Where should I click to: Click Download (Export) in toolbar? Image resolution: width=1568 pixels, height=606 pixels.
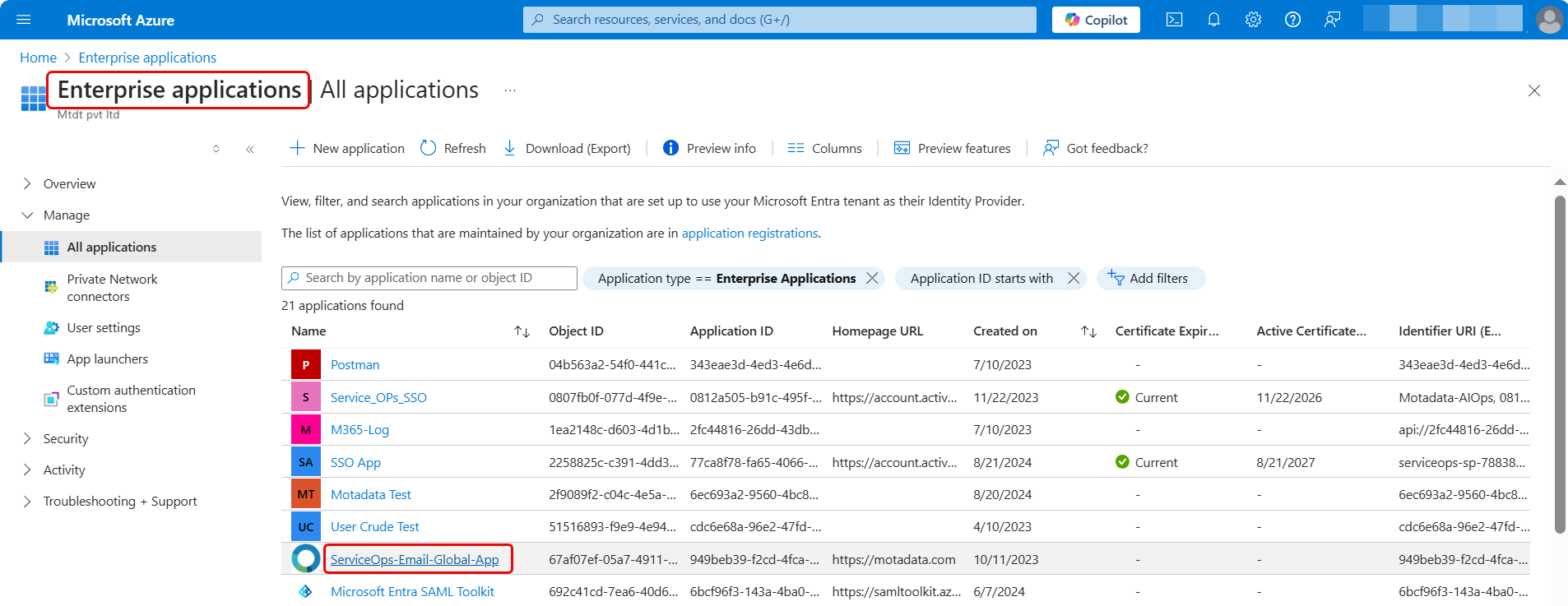pyautogui.click(x=567, y=148)
